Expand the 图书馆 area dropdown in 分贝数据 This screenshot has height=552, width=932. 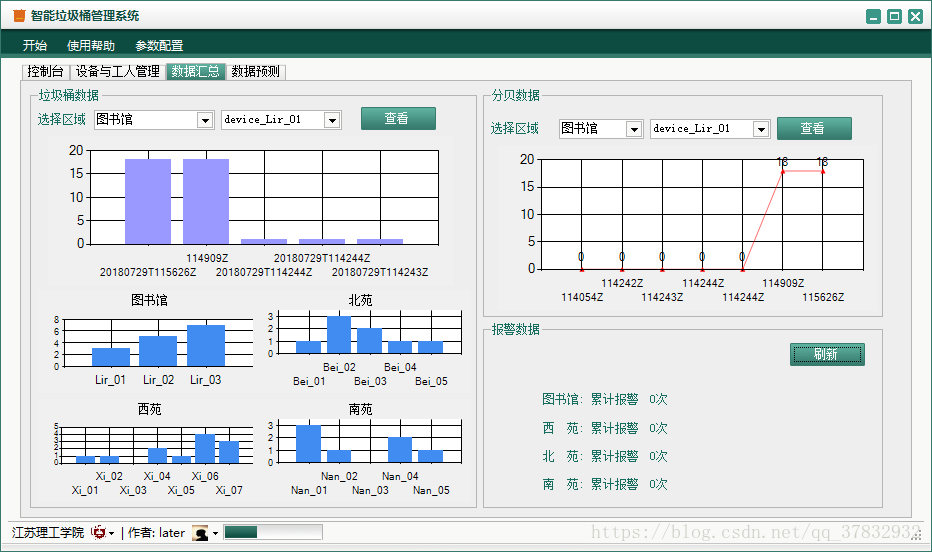(634, 129)
